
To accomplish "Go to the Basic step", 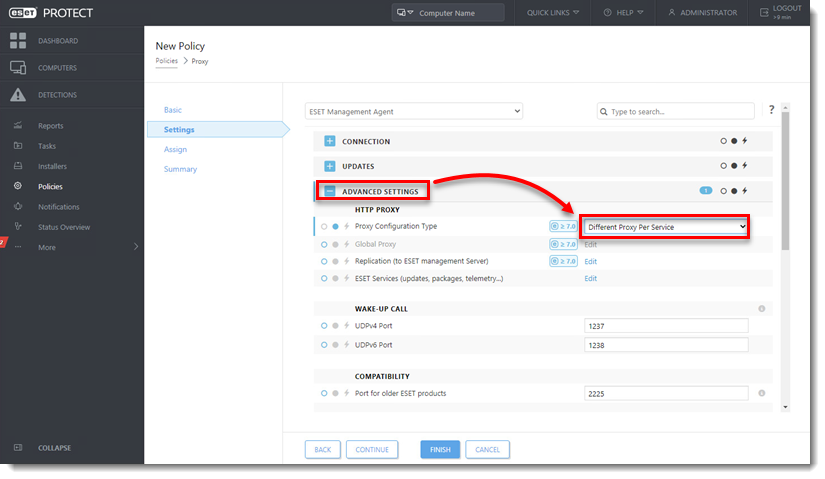I will pyautogui.click(x=173, y=109).
